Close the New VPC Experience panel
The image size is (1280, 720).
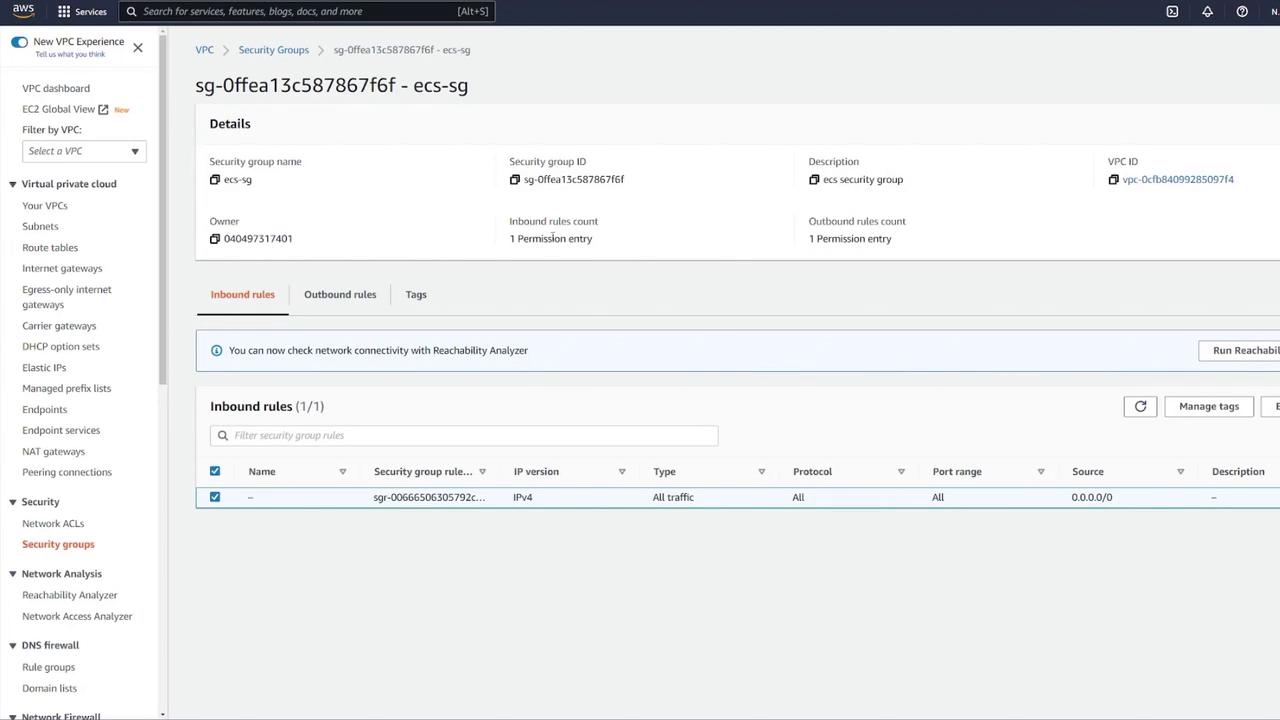138,47
